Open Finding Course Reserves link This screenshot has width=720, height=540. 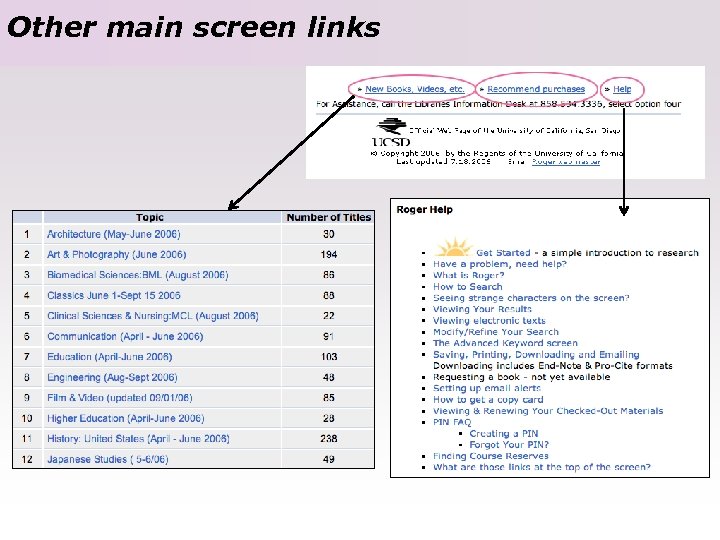click(490, 456)
